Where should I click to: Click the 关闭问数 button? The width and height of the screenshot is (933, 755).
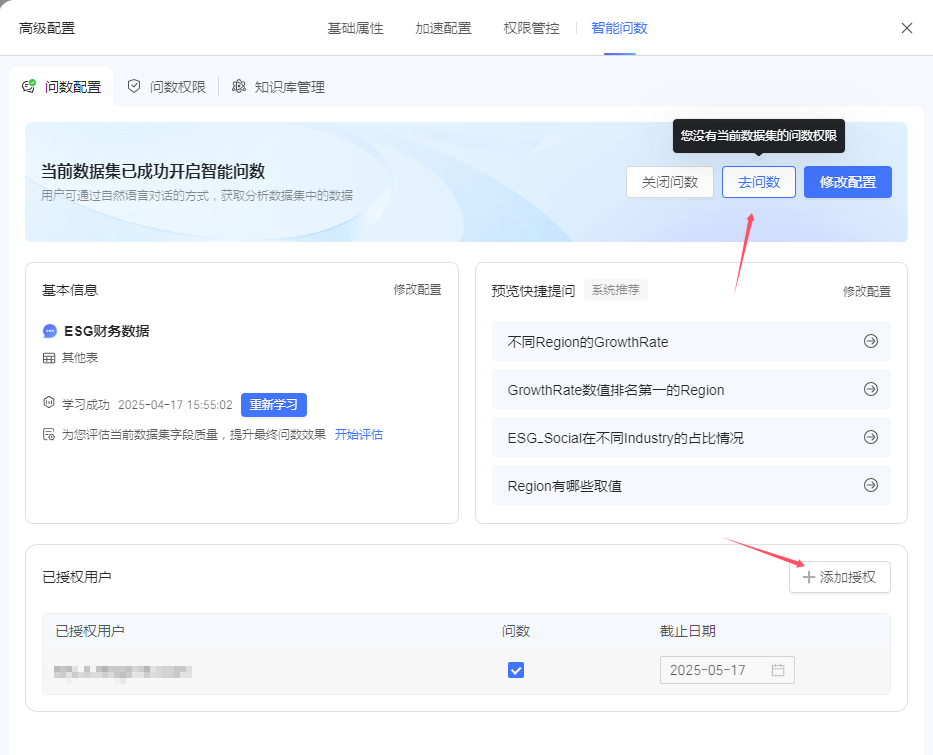point(670,182)
